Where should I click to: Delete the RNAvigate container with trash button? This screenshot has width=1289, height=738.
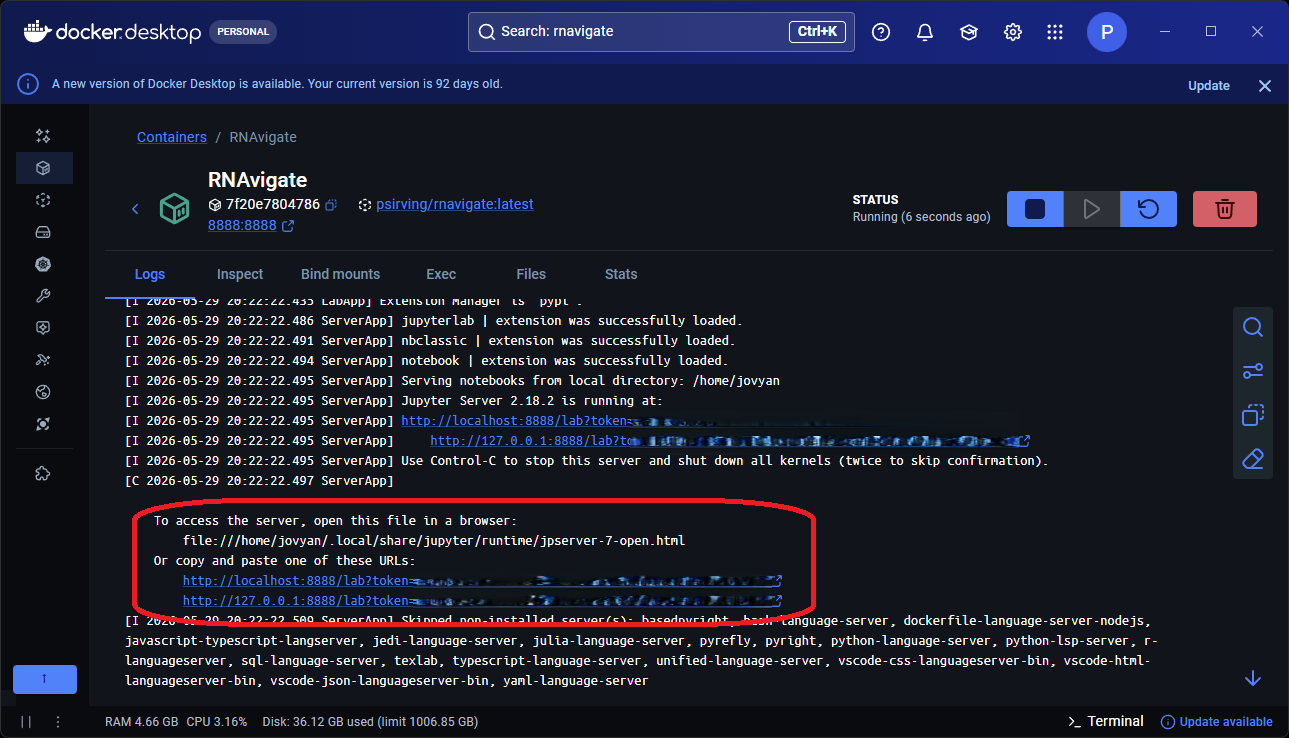[x=1225, y=209]
